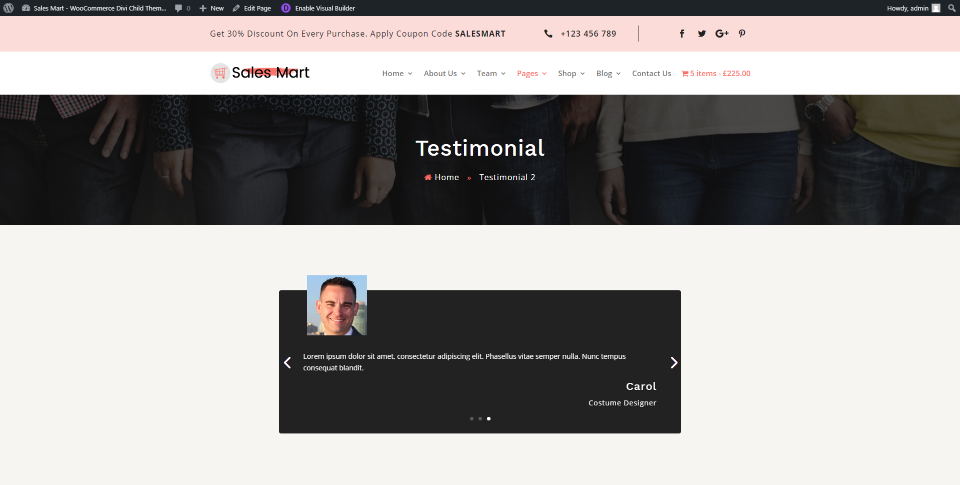Open the Twitter social icon

702,34
